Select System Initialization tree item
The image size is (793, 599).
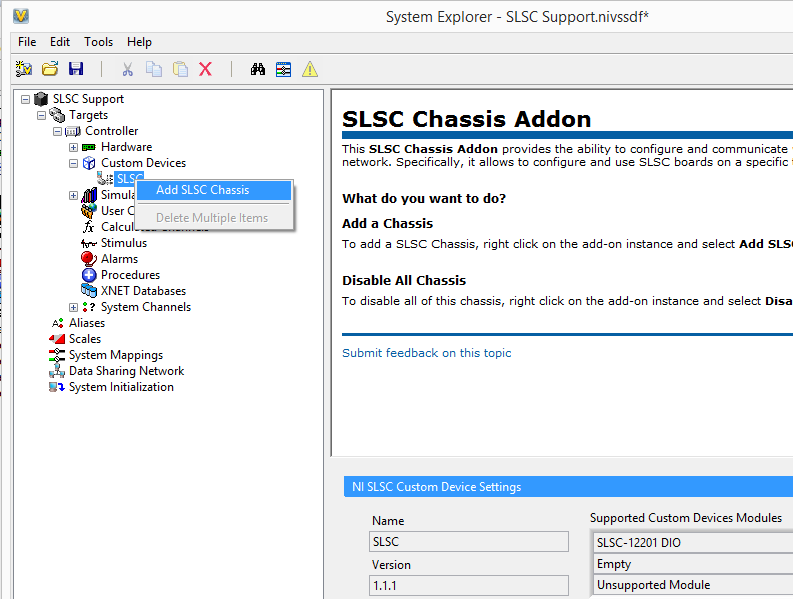point(121,387)
